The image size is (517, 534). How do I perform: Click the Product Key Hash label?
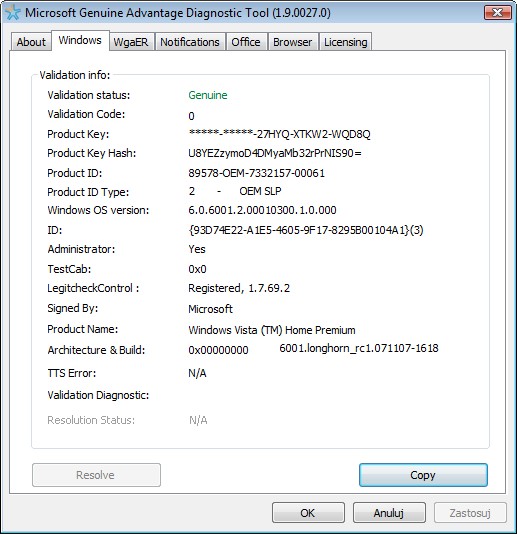[x=92, y=153]
